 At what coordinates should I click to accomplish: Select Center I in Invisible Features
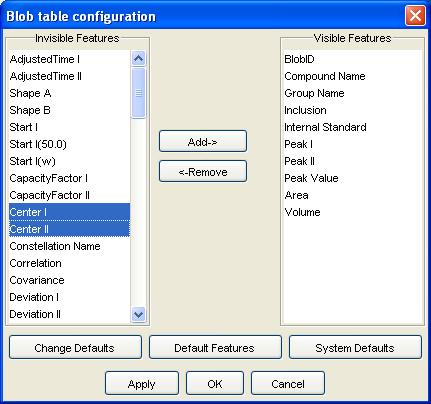[69, 212]
